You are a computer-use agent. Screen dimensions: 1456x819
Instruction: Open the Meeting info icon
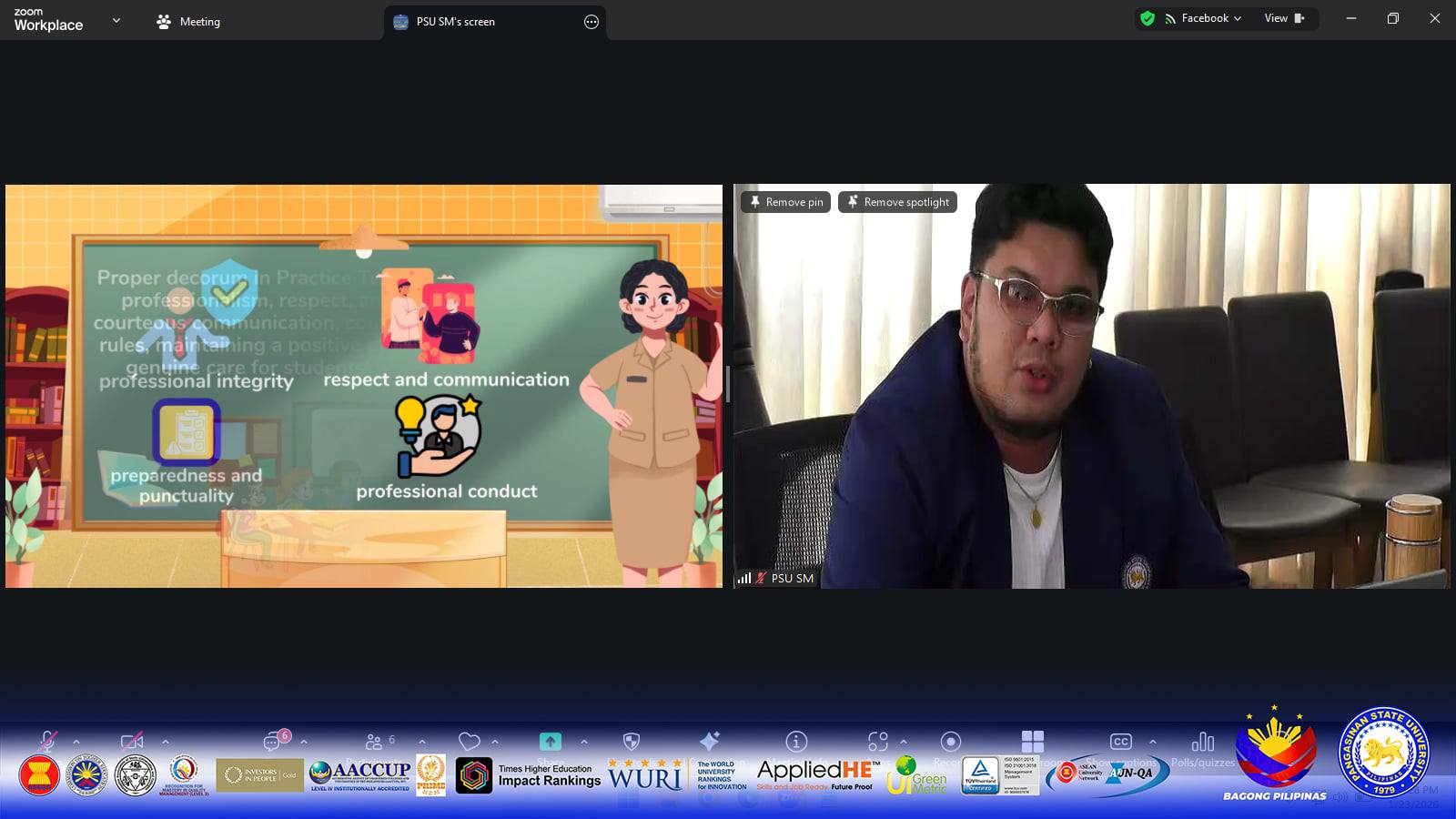796,742
